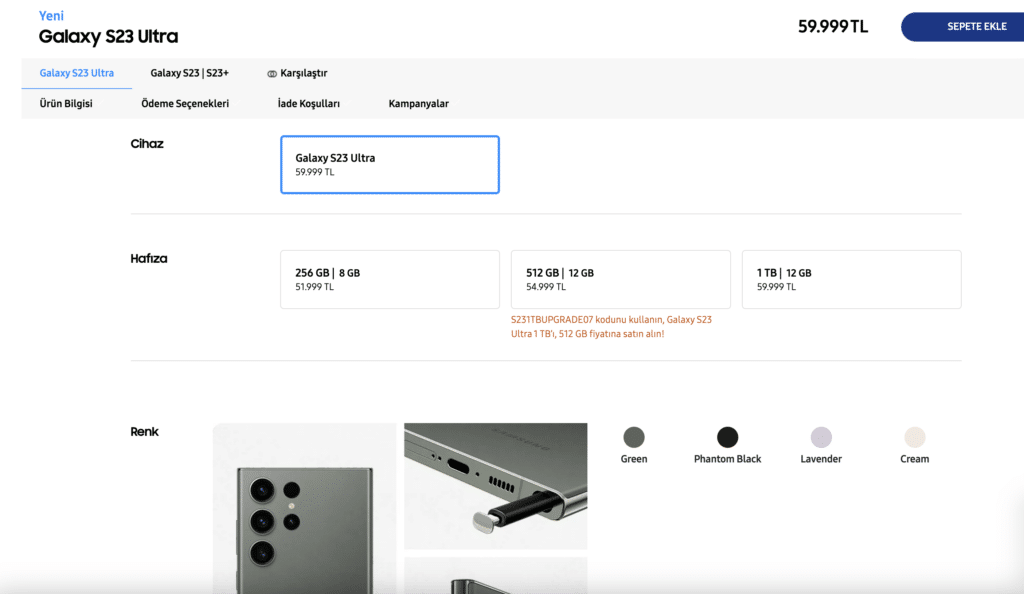1024x594 pixels.
Task: Open the Galaxy S23 Ultra tab
Action: coord(76,73)
